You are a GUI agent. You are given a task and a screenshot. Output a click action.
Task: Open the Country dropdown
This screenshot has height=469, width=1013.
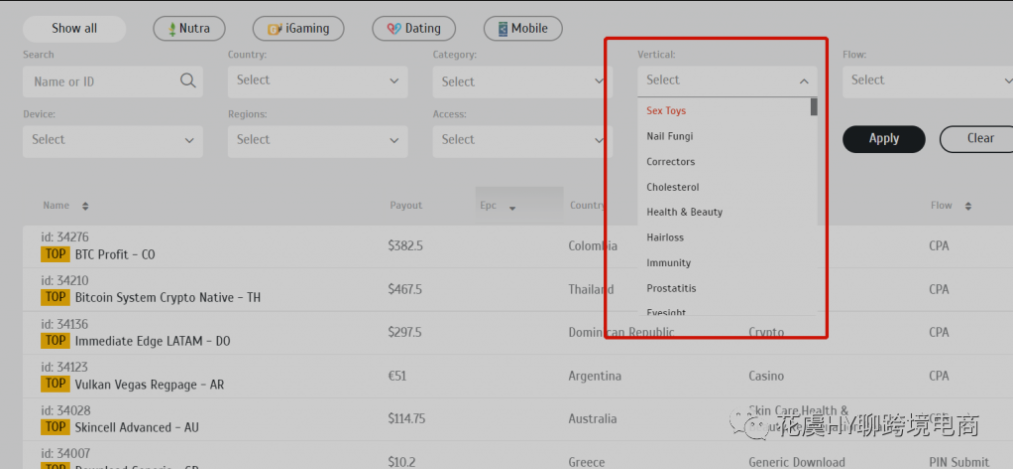[317, 81]
